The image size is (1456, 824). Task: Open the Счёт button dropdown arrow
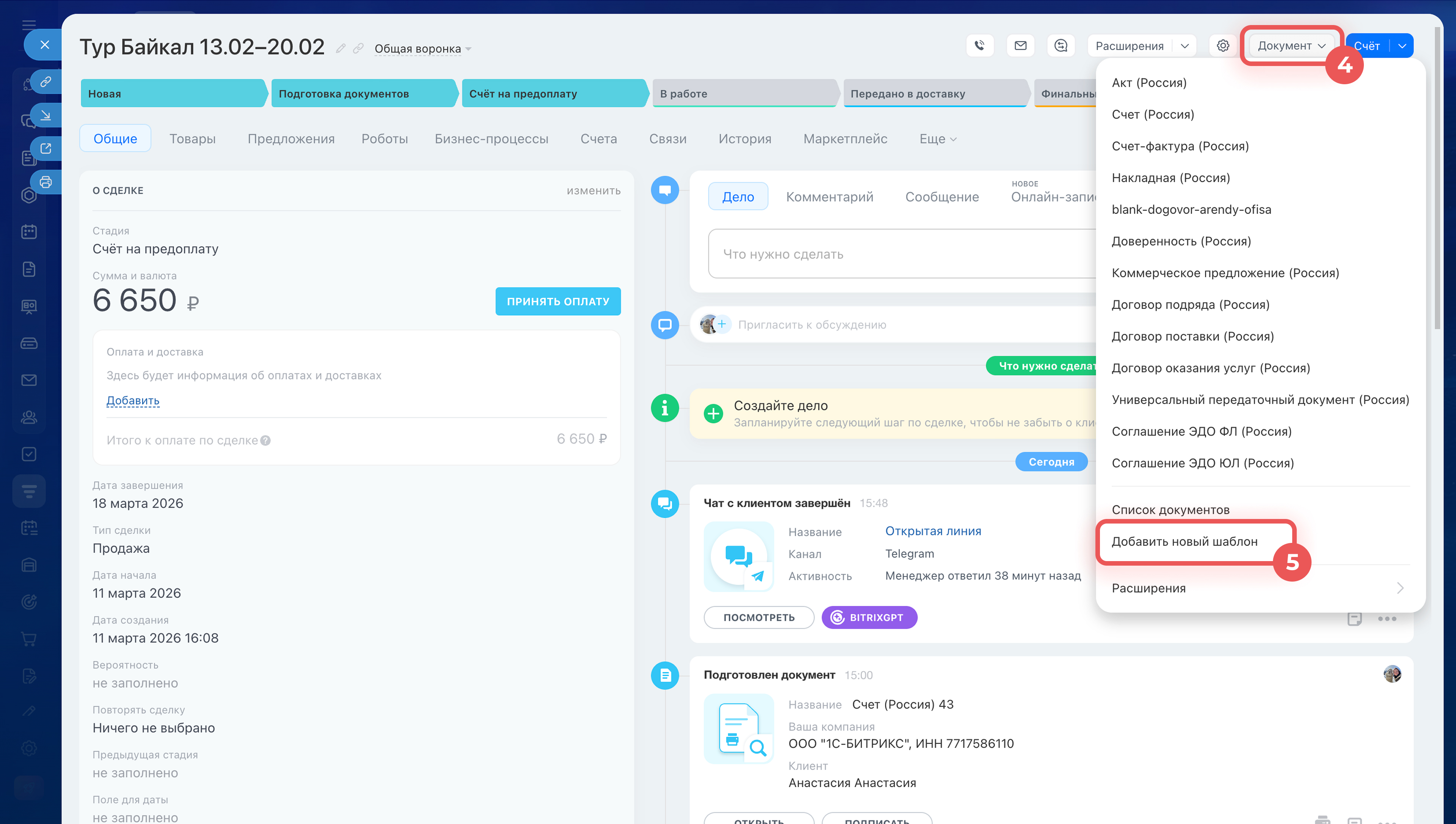pyautogui.click(x=1402, y=46)
